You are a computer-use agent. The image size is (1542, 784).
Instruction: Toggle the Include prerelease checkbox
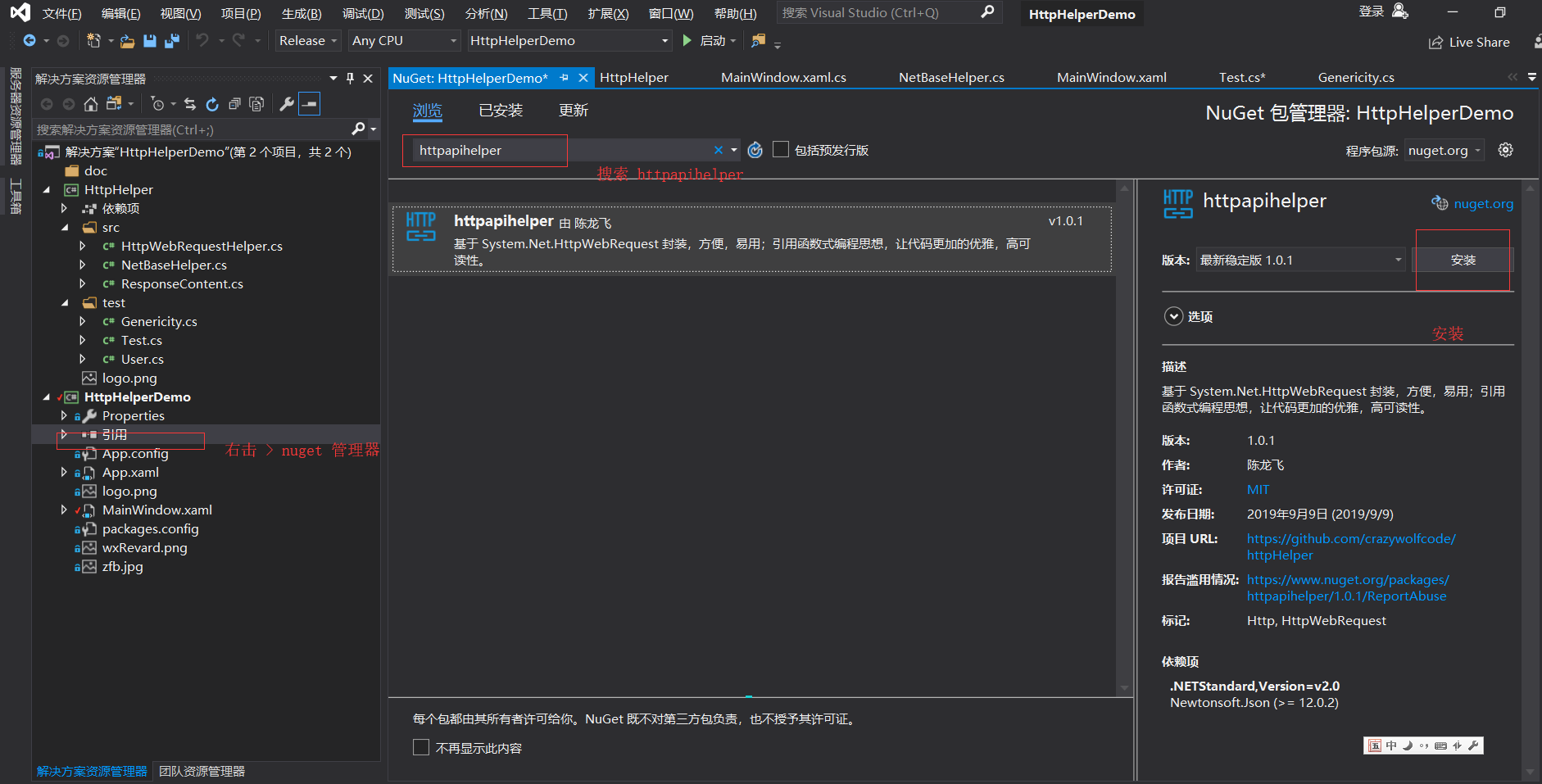tap(781, 149)
